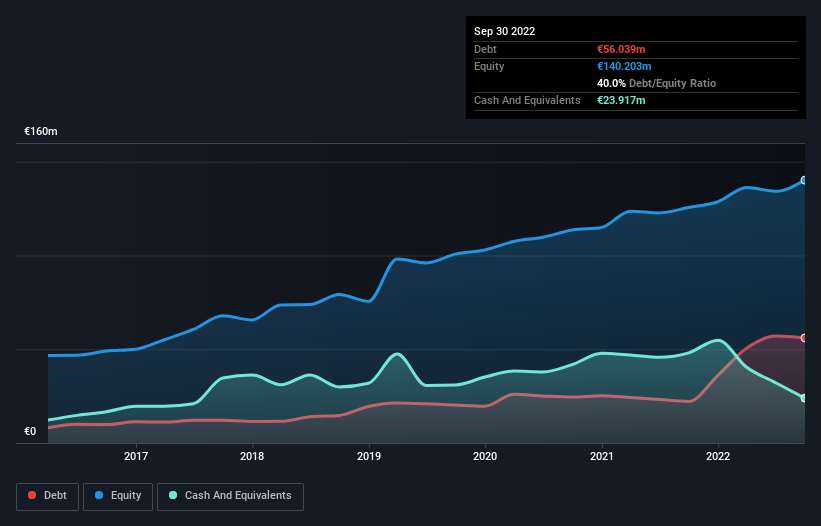This screenshot has width=821, height=526.
Task: Toggle the Equity series legend button
Action: tap(118, 496)
